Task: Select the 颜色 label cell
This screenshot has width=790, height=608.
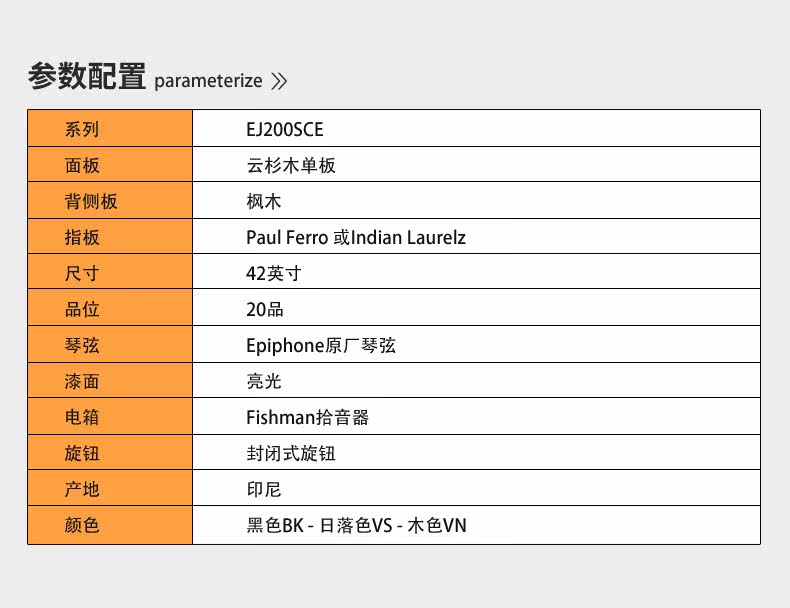Action: 110,525
